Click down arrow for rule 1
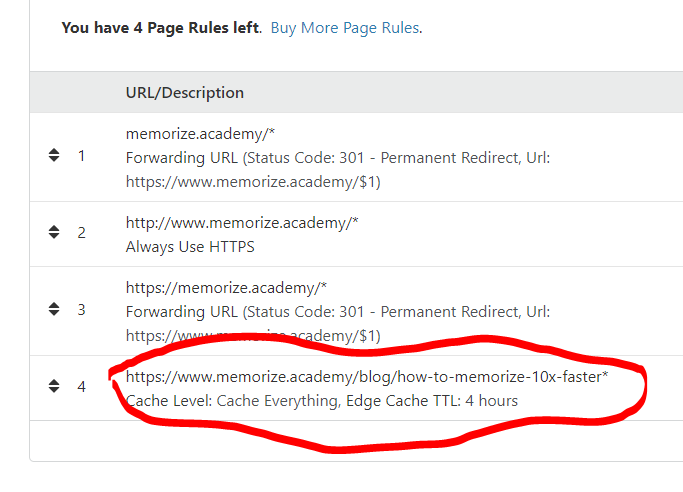This screenshot has height=492, width=683. (x=54, y=159)
